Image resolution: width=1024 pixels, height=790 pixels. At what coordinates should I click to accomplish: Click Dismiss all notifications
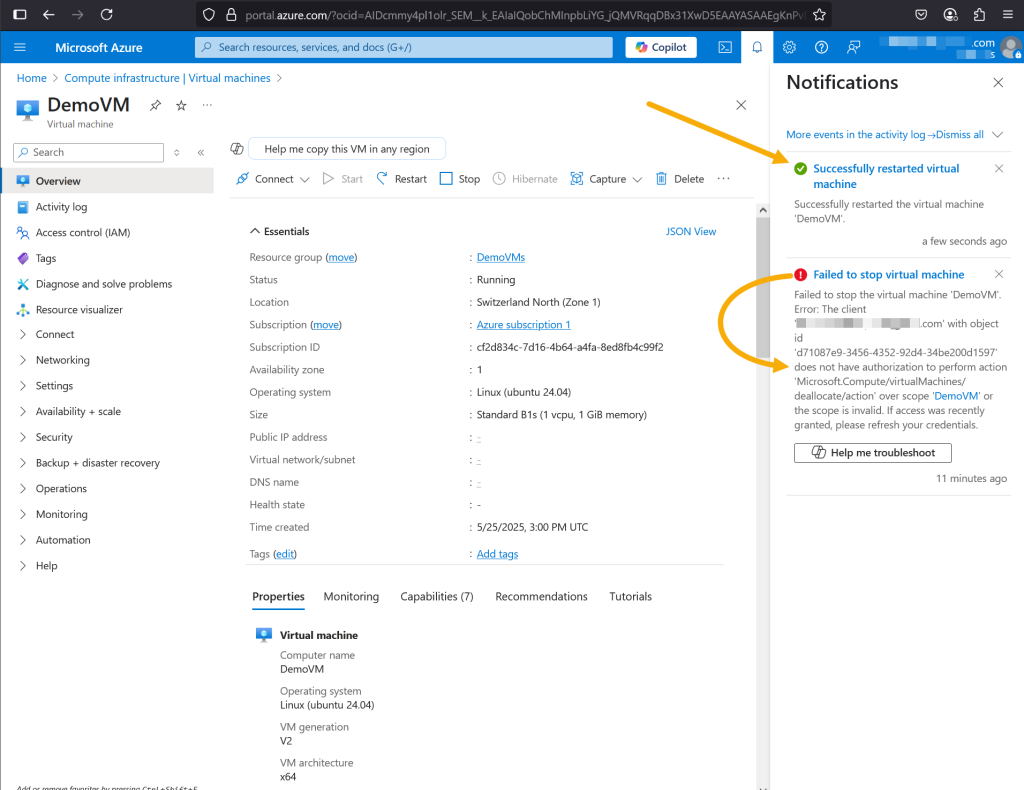click(x=959, y=134)
